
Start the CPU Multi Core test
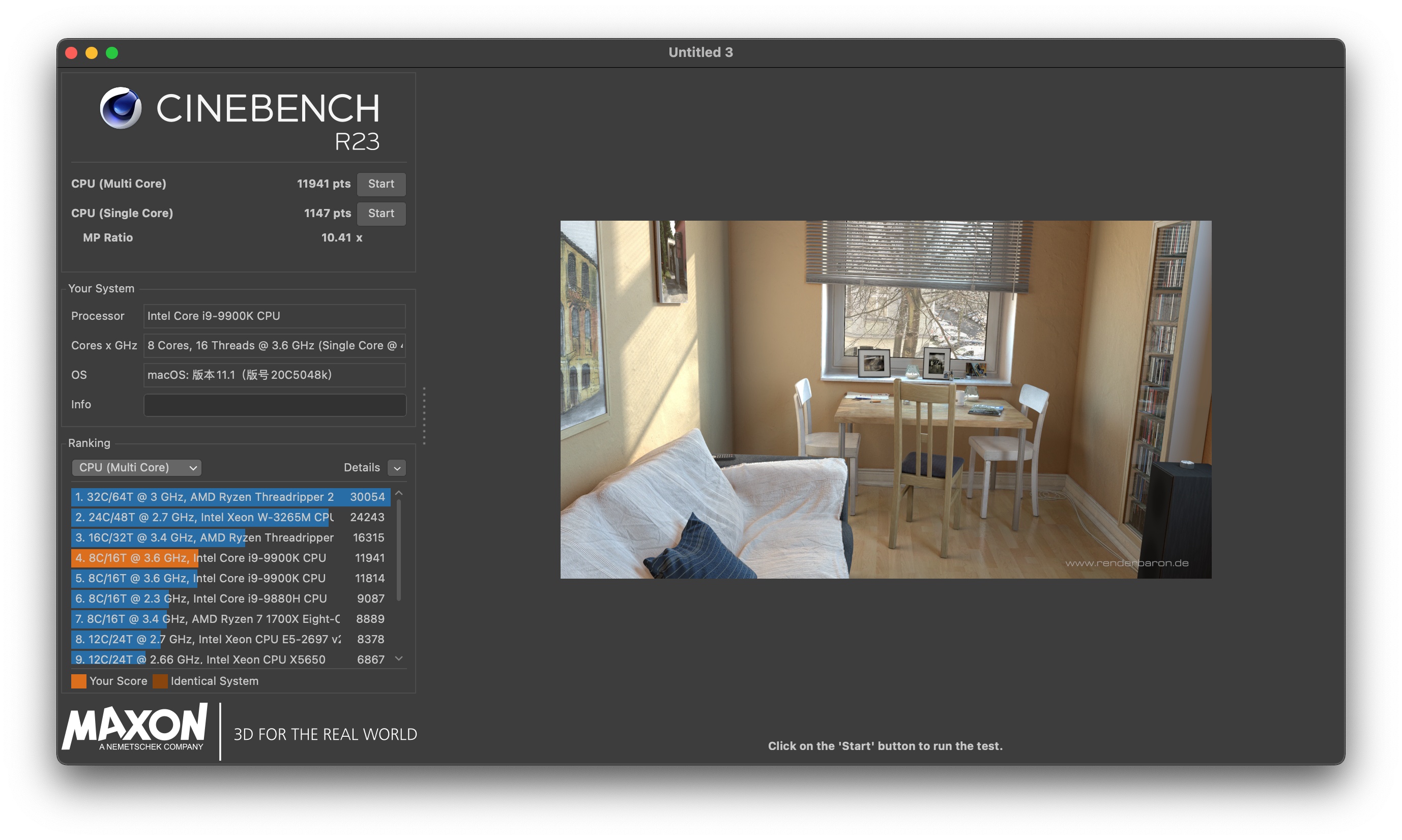[x=381, y=184]
